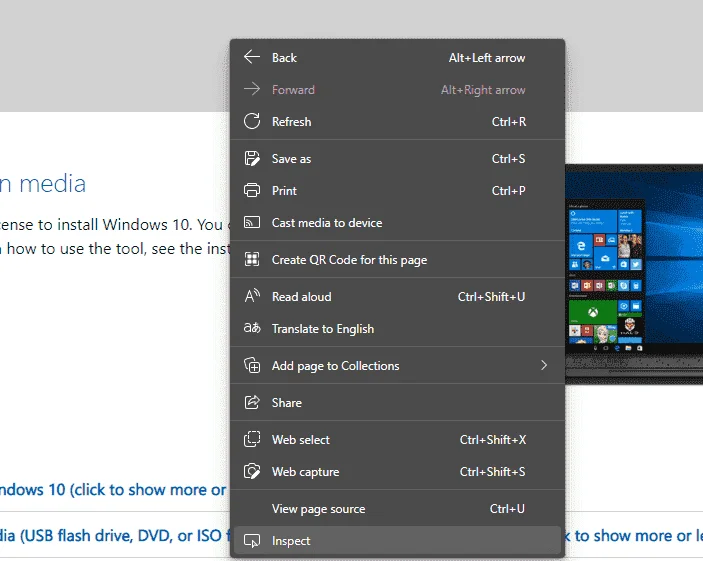The image size is (703, 561).
Task: Click the 'to install Windows 10' paragraph line
Action: [114, 224]
